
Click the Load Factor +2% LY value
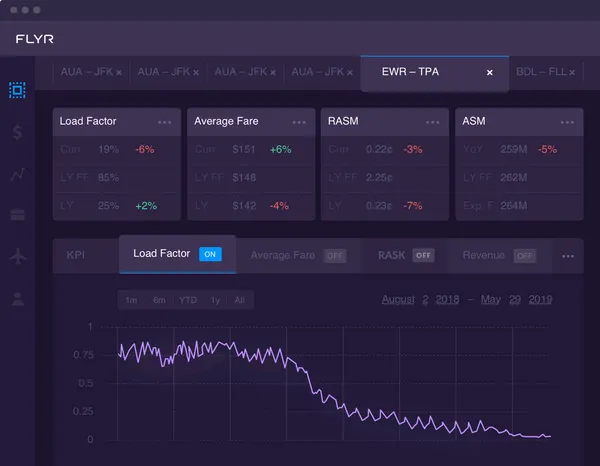point(146,206)
